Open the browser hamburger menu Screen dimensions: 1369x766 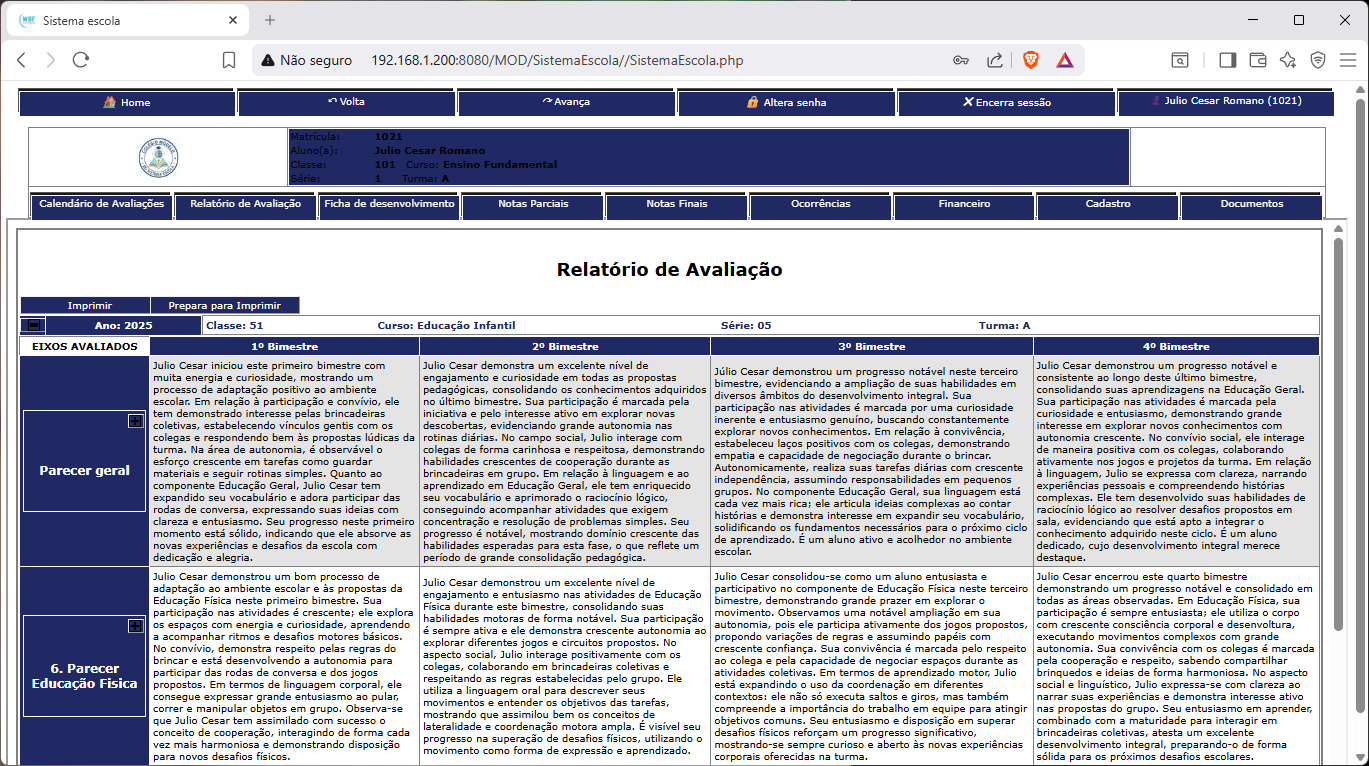(1348, 60)
